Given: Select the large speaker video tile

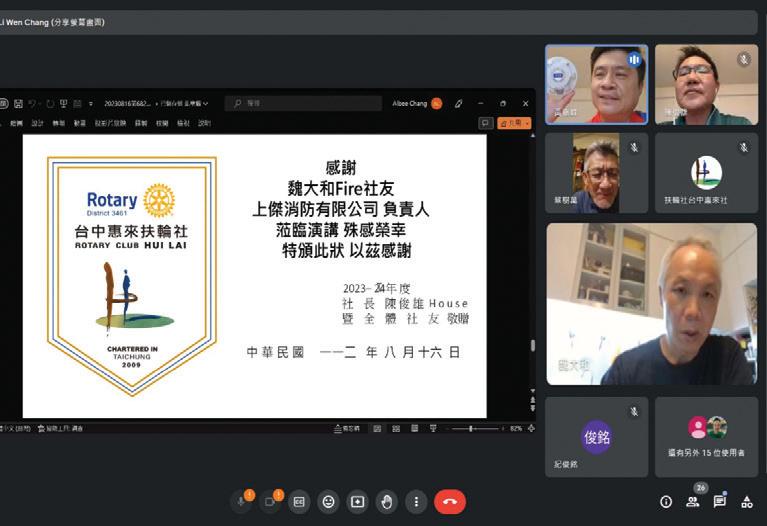Looking at the screenshot, I should 652,304.
